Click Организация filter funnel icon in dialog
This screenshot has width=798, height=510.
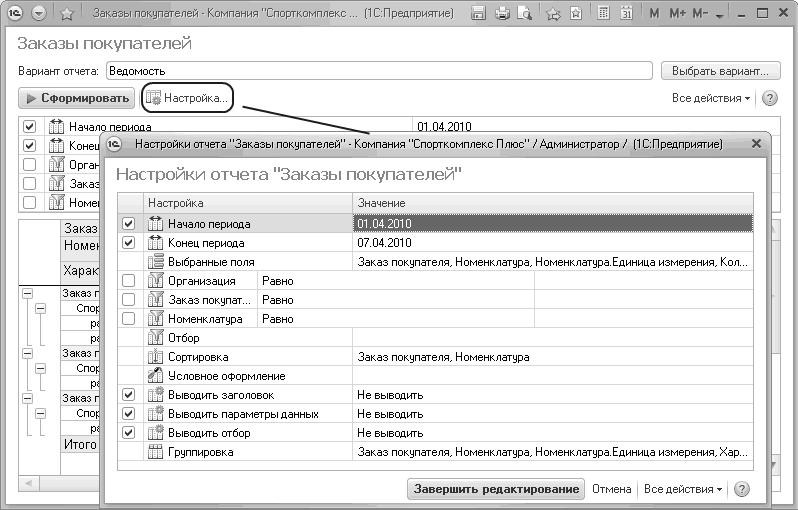pyautogui.click(x=155, y=280)
